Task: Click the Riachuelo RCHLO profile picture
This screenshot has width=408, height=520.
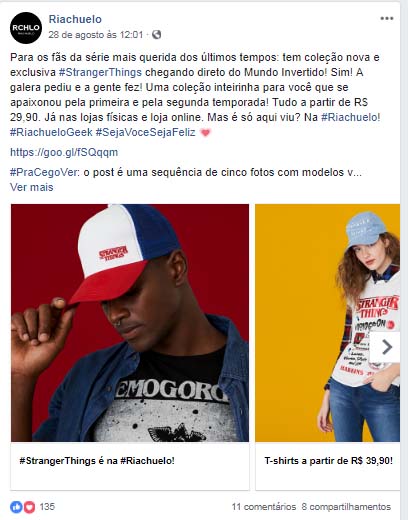Action: point(26,28)
